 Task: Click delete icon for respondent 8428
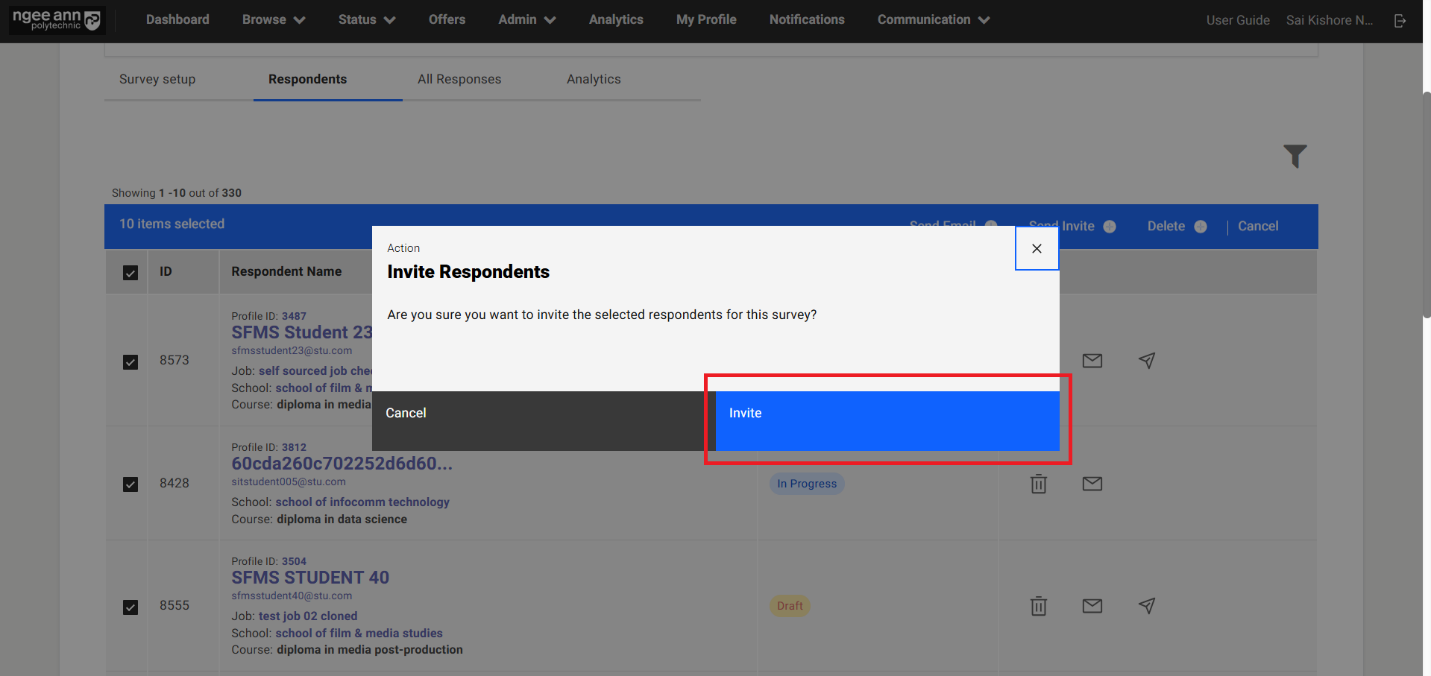click(1039, 484)
